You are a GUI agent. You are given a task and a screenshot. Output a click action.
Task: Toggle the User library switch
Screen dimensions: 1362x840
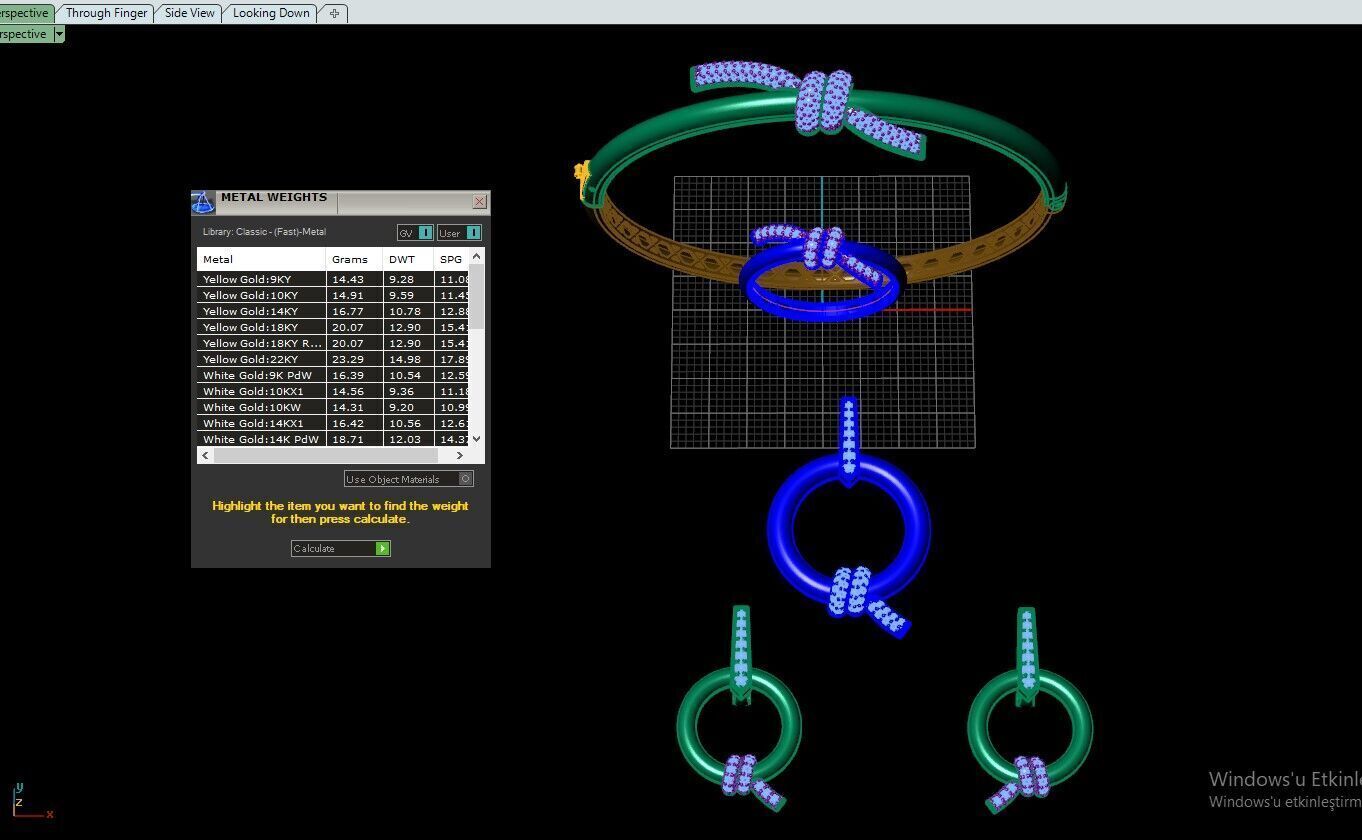[x=459, y=233]
